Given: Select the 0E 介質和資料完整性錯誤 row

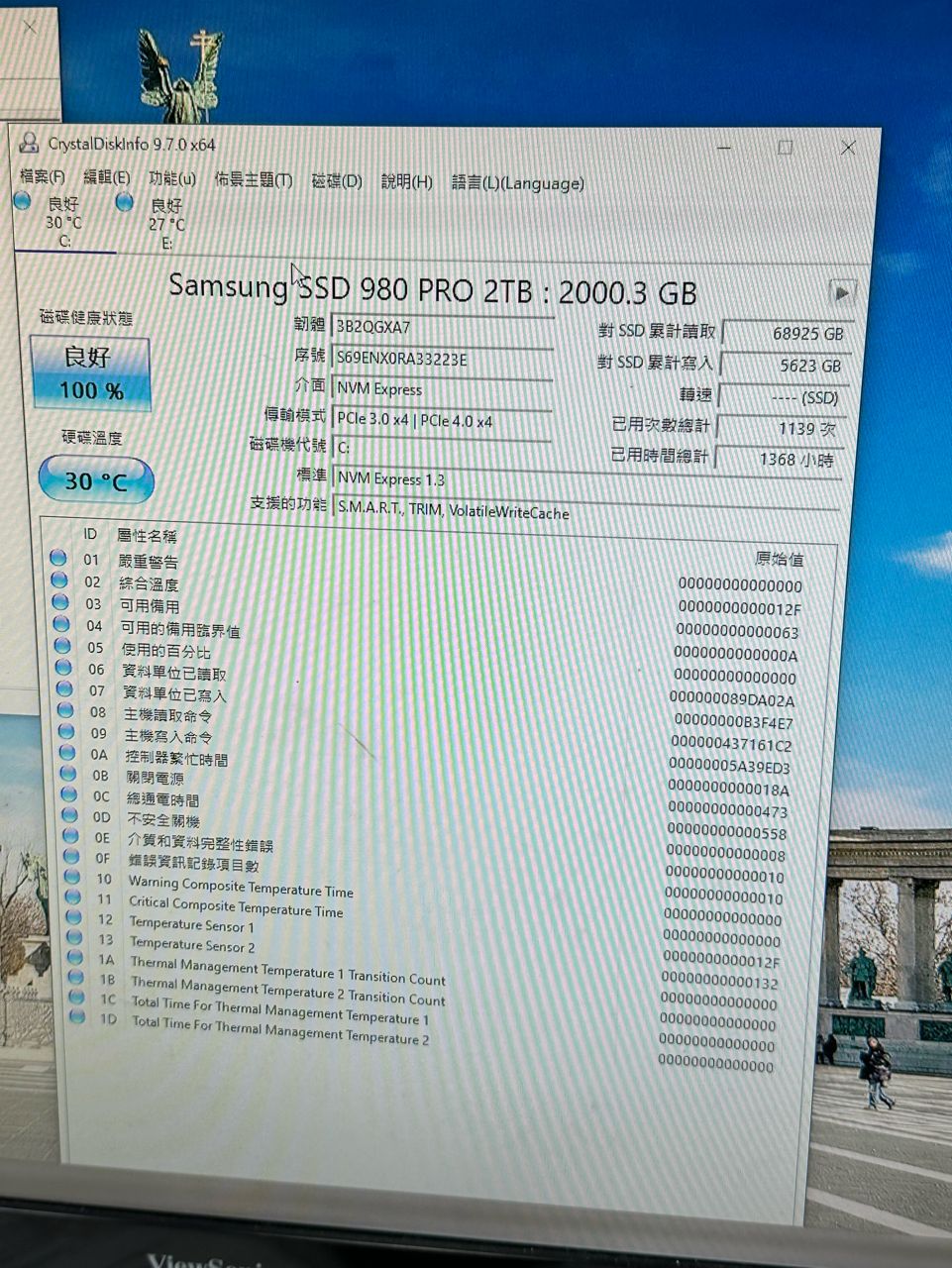Looking at the screenshot, I should tap(200, 842).
